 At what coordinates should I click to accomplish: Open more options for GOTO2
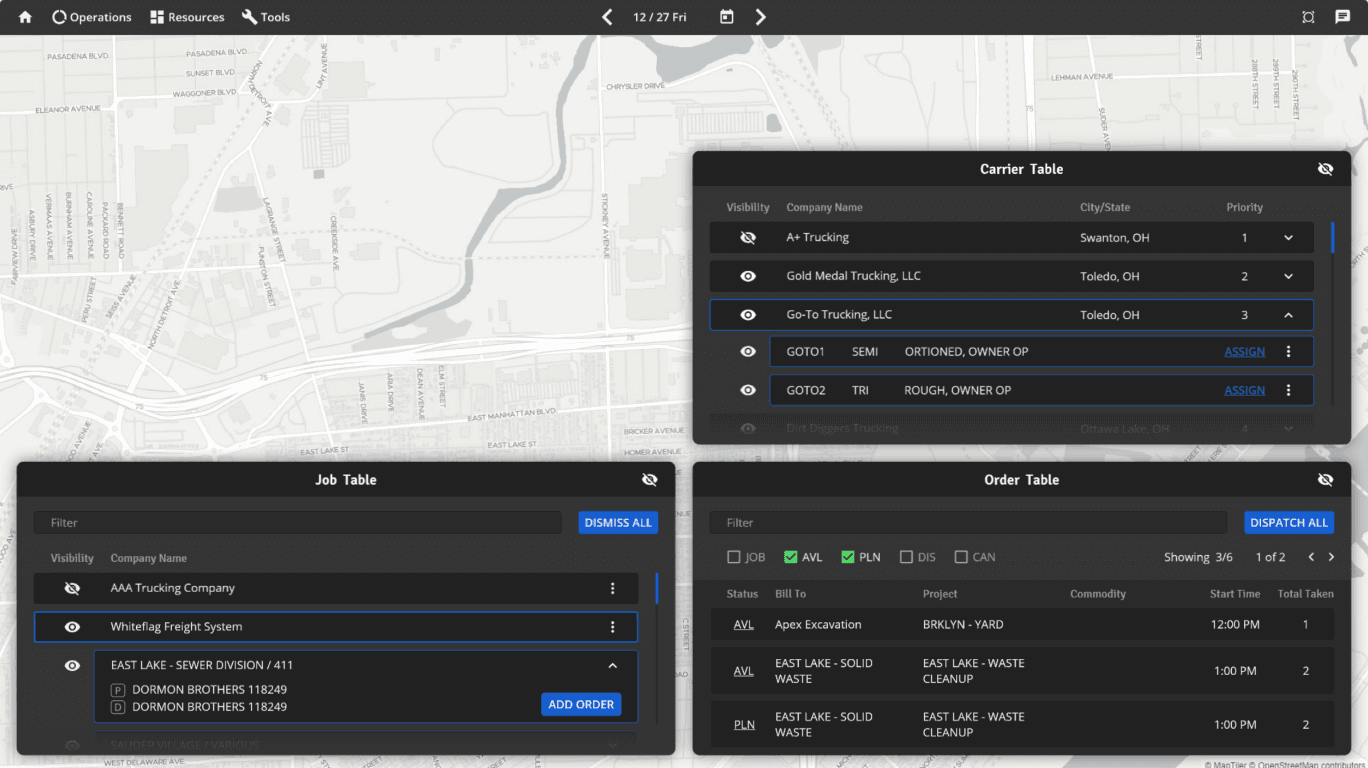click(1289, 390)
